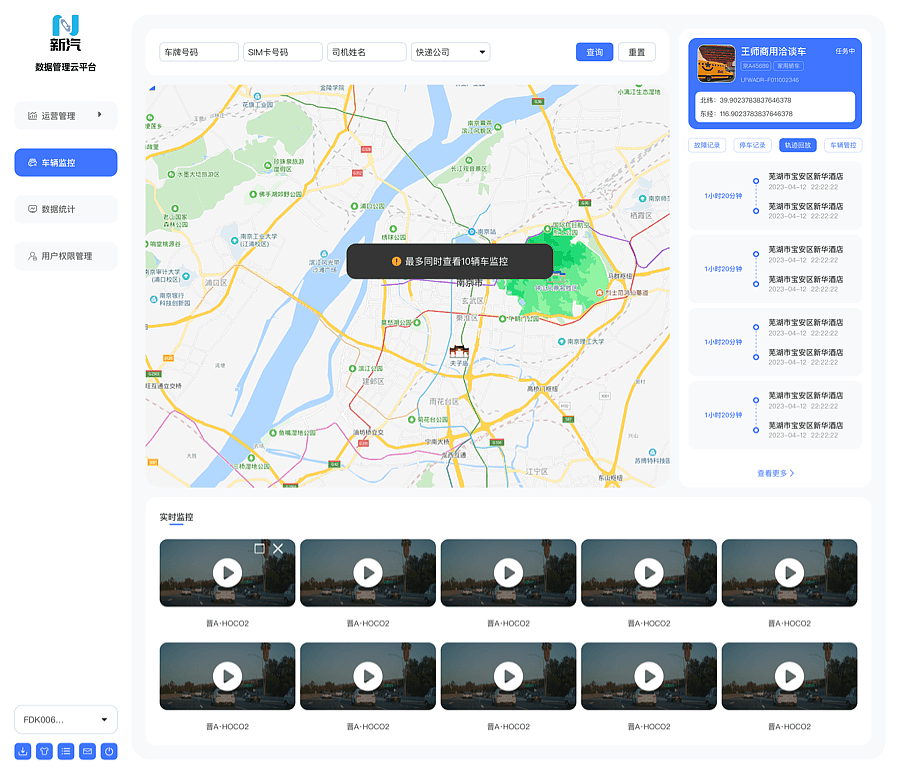The height and width of the screenshot is (775, 900).
Task: Click the 南京工业大学 map marker
Action: 234,241
